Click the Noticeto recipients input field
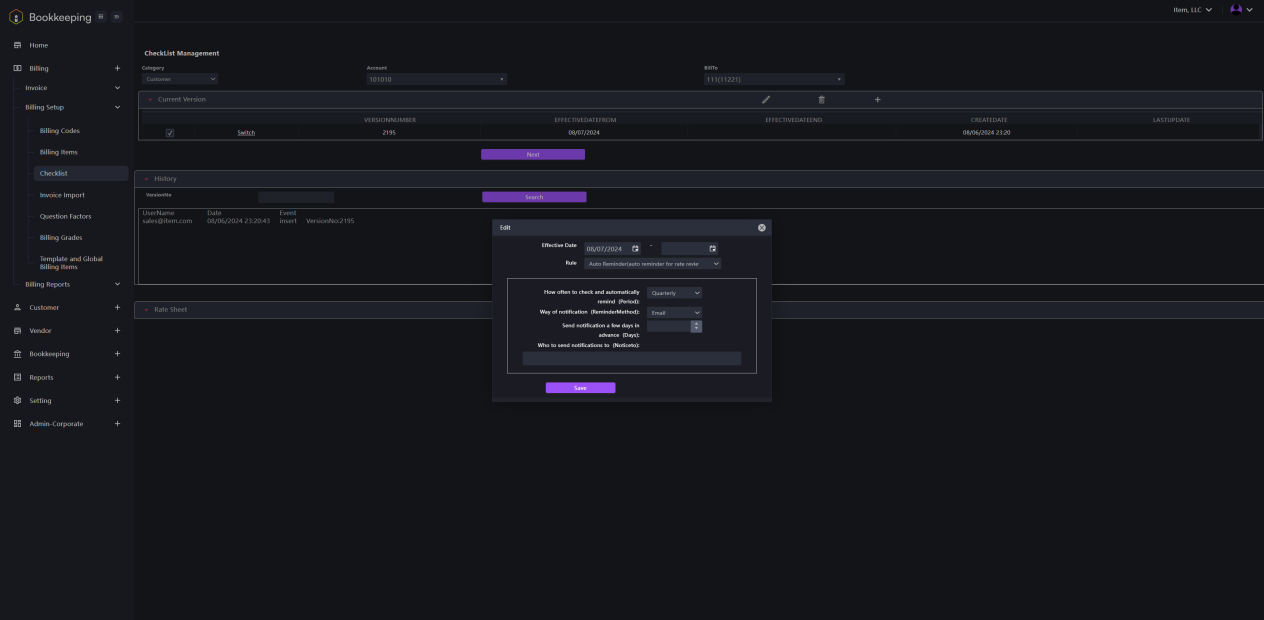This screenshot has width=1264, height=620. point(631,358)
